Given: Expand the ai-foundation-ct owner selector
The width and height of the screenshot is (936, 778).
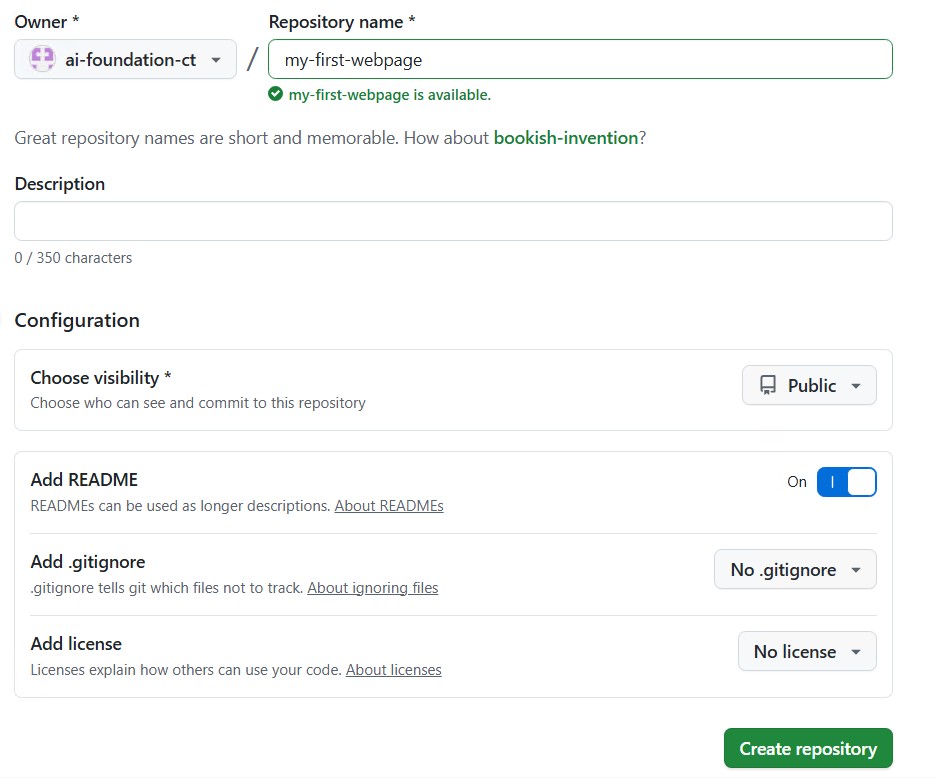Looking at the screenshot, I should (x=125, y=59).
